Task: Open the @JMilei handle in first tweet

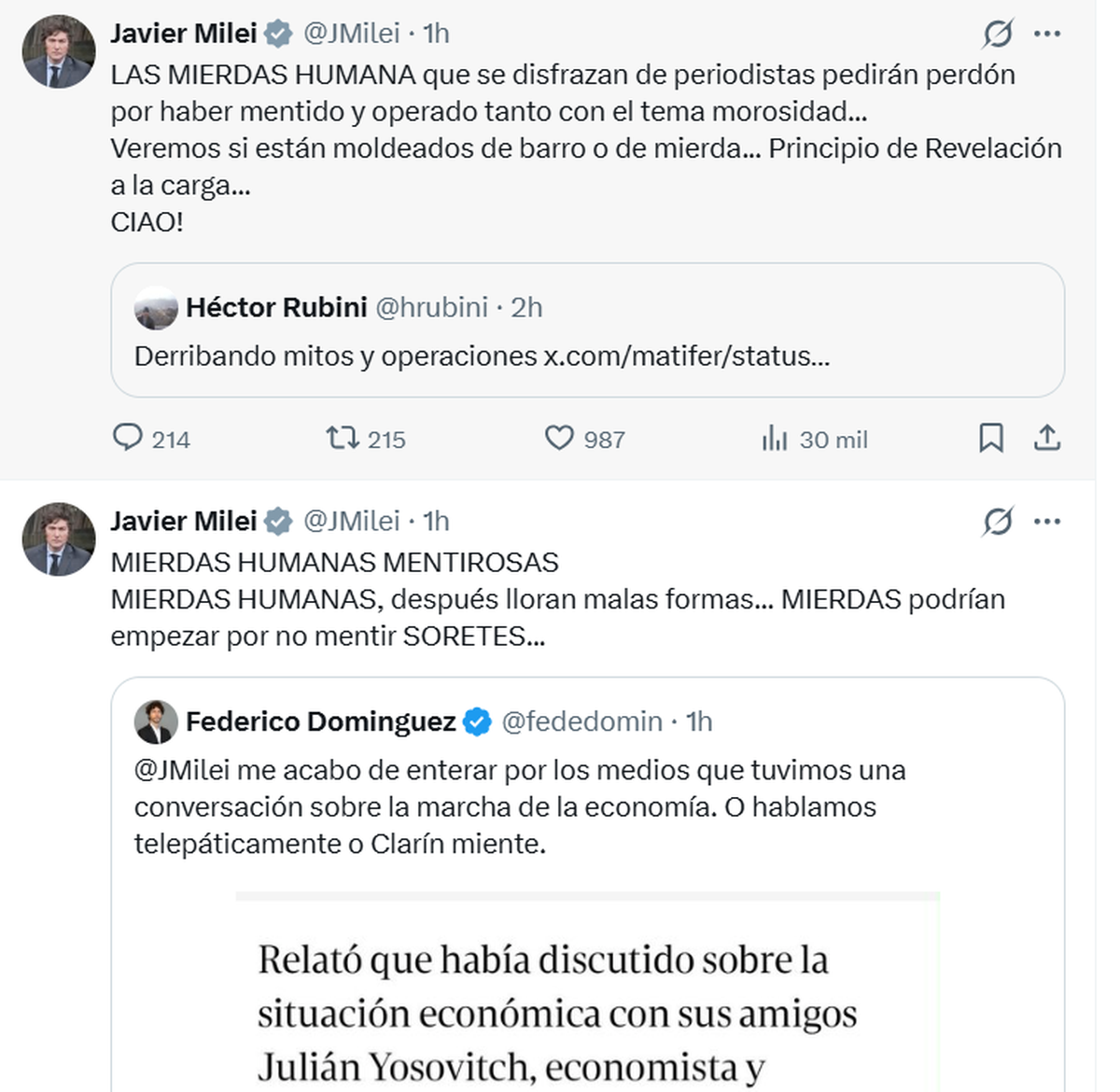Action: pyautogui.click(x=352, y=34)
